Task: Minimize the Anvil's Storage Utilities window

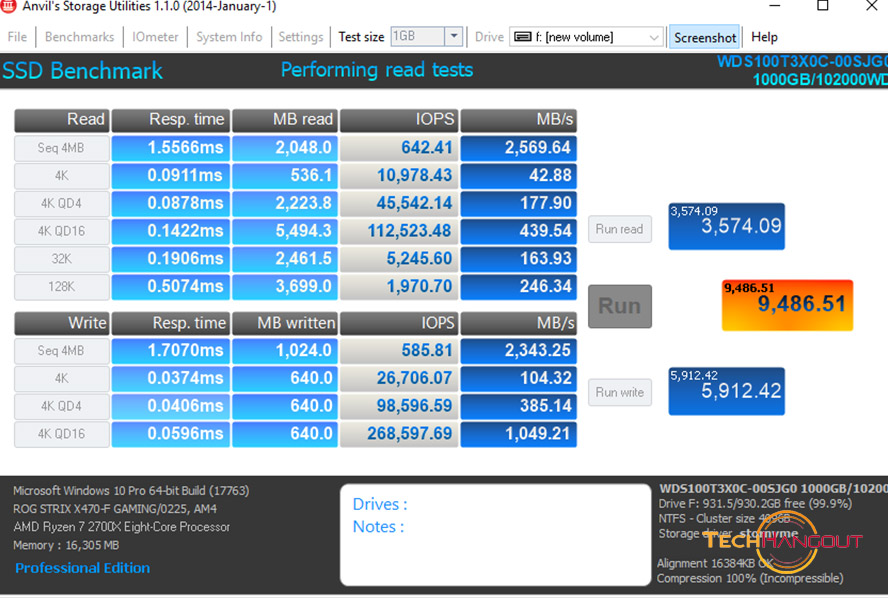Action: pyautogui.click(x=775, y=6)
